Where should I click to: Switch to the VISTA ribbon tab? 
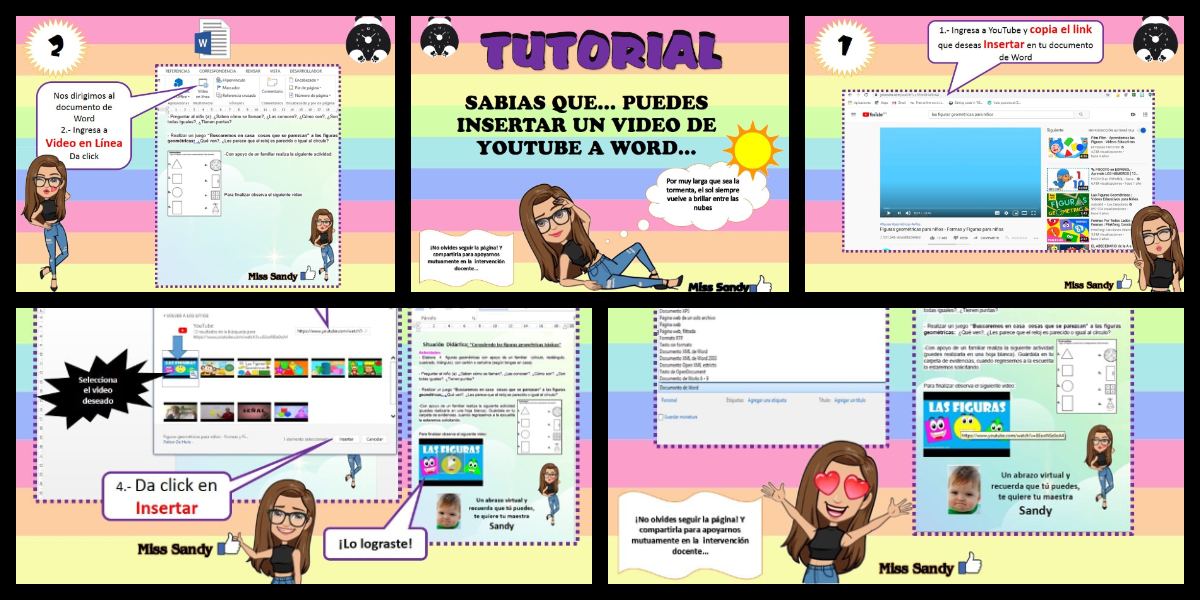pos(273,72)
